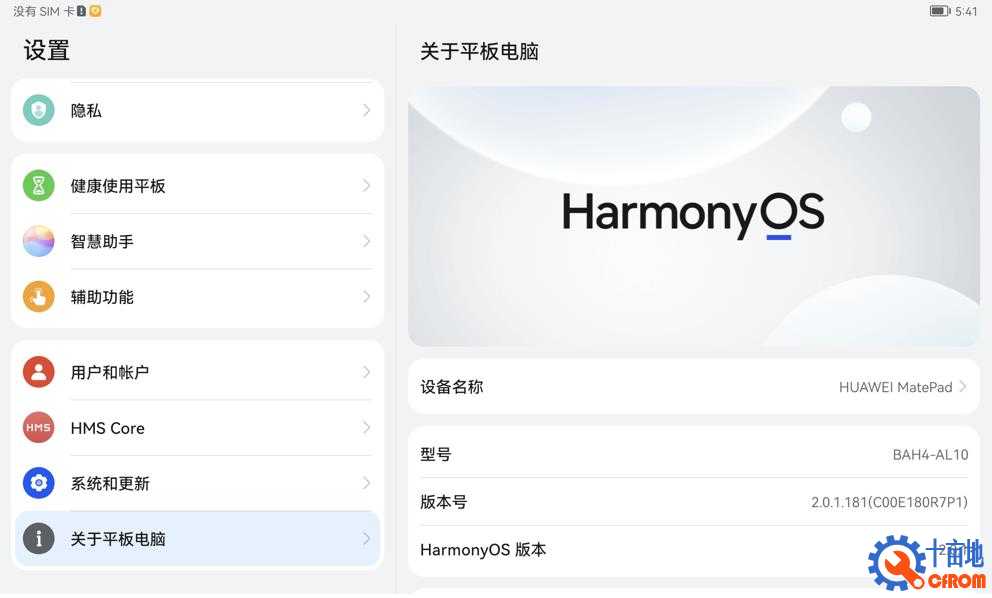The image size is (992, 598).
Task: Open the 健康使用平板 menu entry
Action: click(x=197, y=186)
